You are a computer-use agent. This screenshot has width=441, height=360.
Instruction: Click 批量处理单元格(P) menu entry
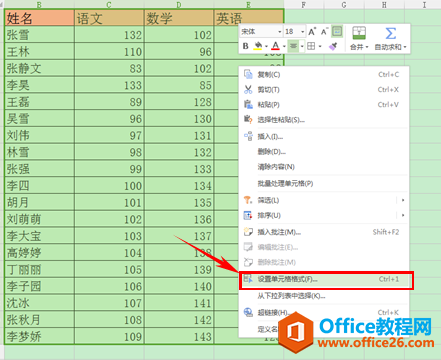[x=324, y=183]
